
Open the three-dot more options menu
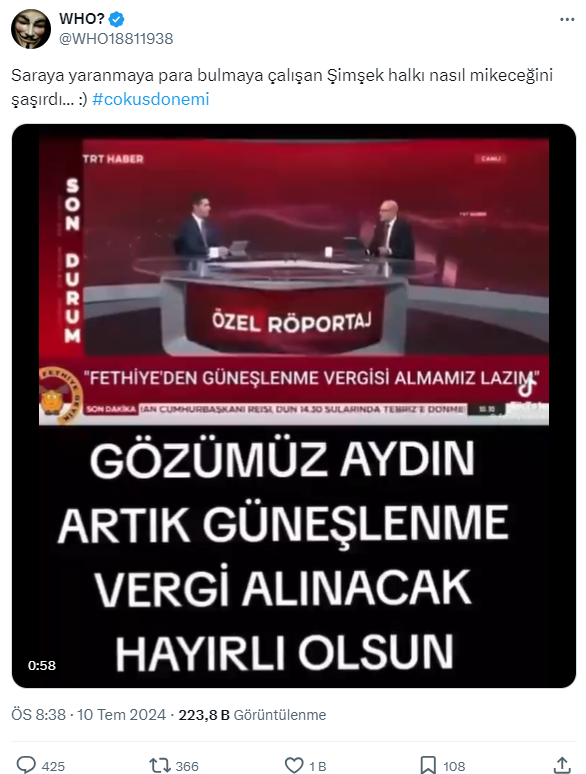tap(567, 19)
